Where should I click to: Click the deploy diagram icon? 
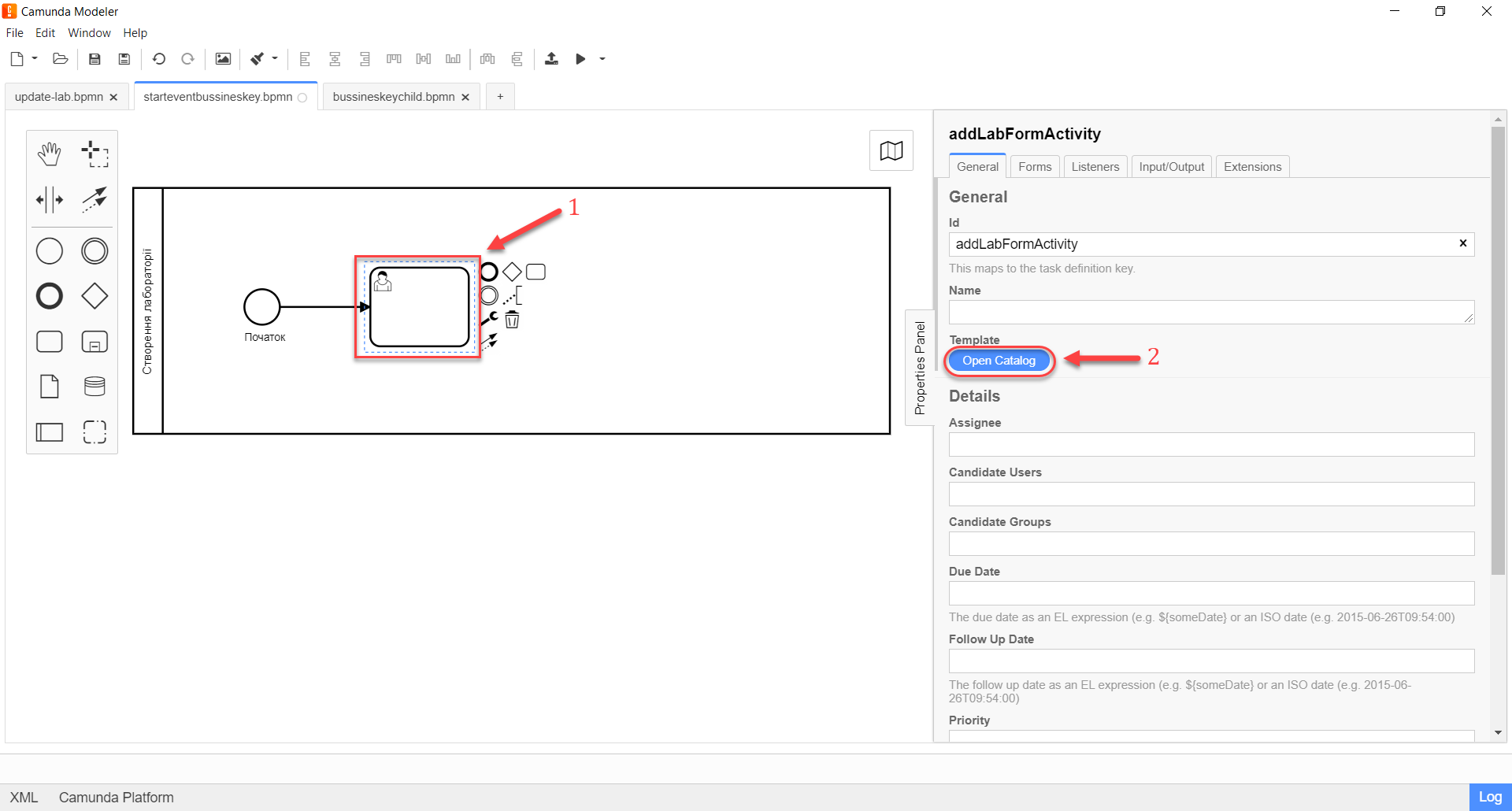pos(551,59)
